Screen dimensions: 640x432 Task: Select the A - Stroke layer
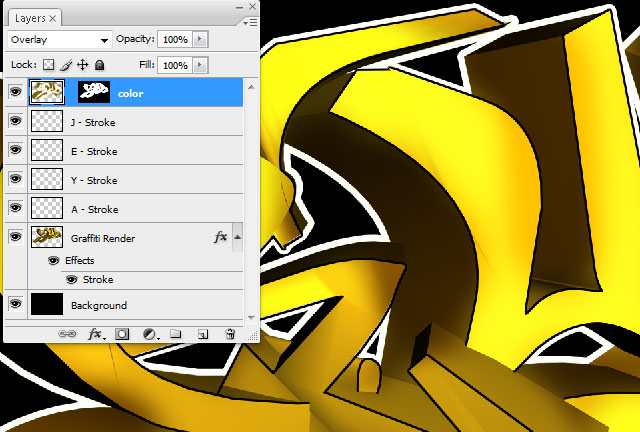point(136,209)
